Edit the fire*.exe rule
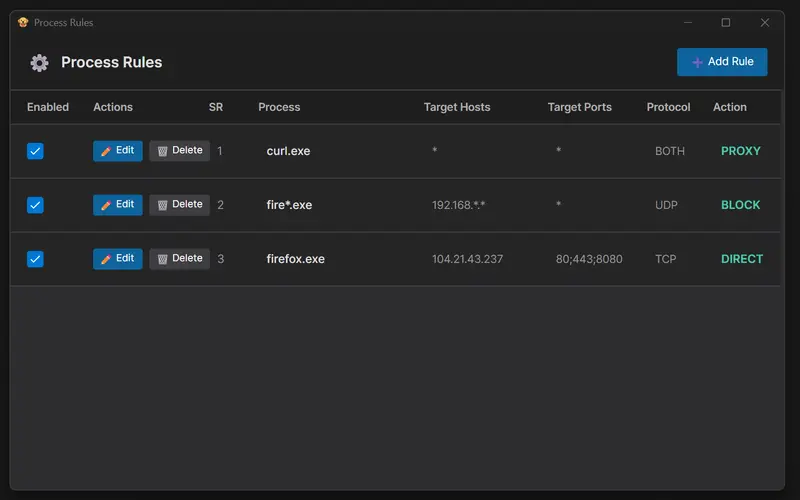 [118, 205]
